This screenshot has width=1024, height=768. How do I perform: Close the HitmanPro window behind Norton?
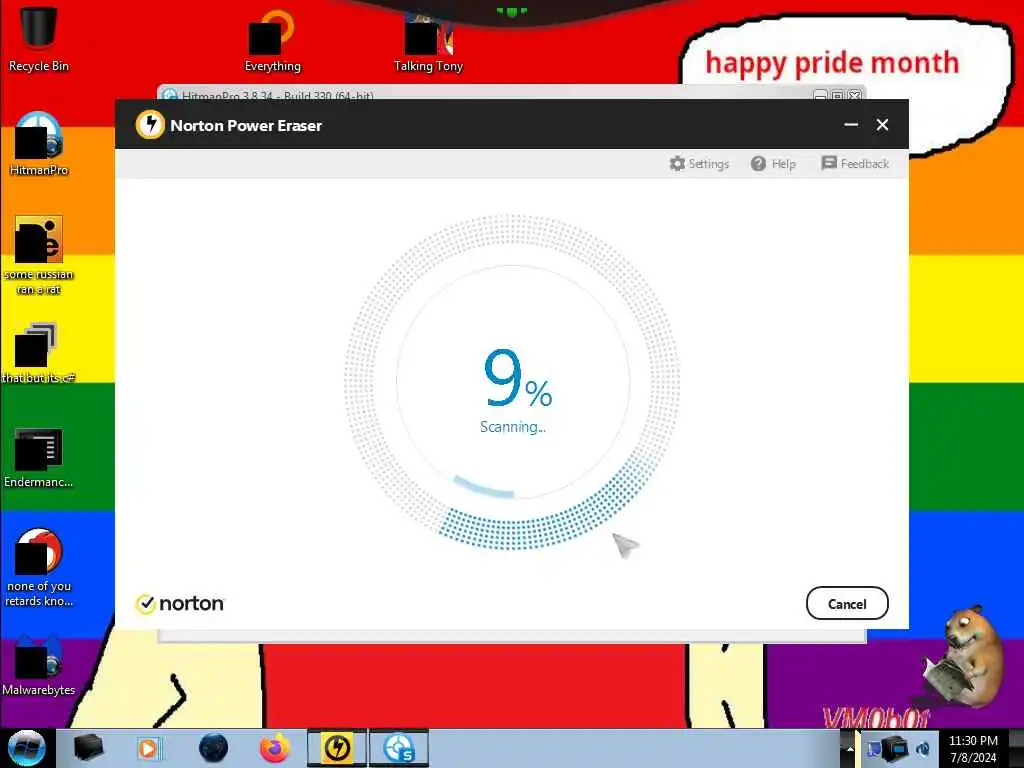coord(854,95)
